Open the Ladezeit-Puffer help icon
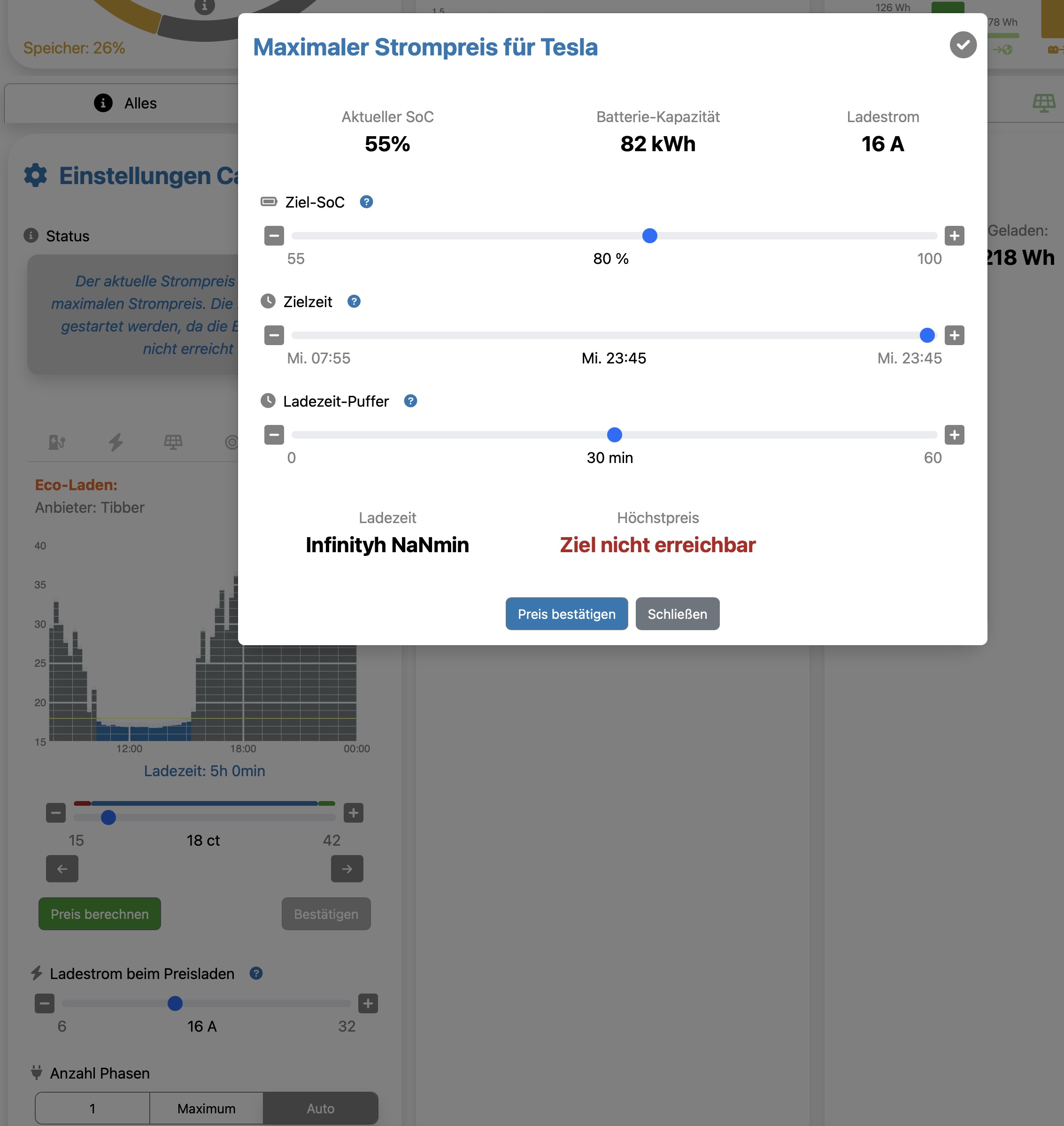1064x1126 pixels. point(410,401)
